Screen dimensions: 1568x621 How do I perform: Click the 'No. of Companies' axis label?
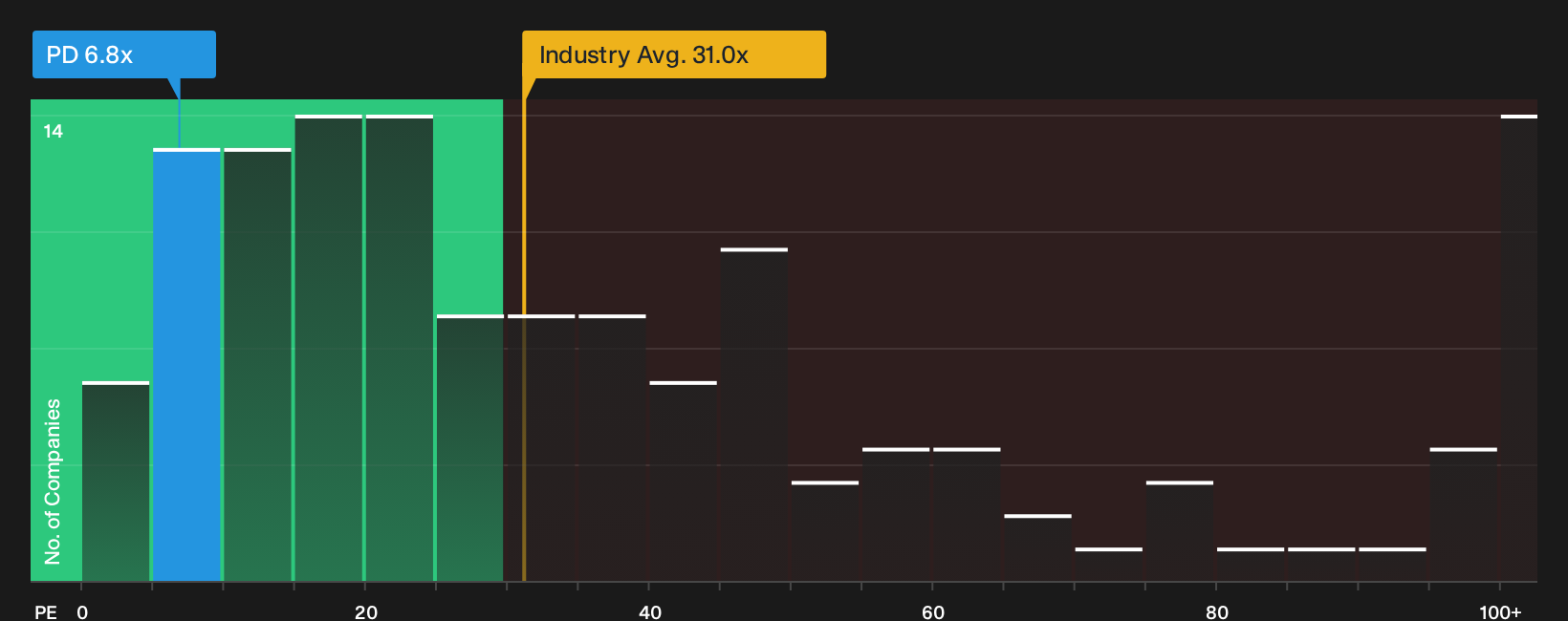(x=53, y=481)
